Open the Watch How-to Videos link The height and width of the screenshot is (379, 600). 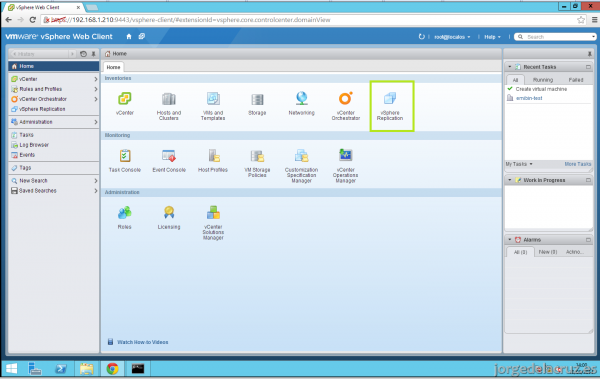coord(142,342)
